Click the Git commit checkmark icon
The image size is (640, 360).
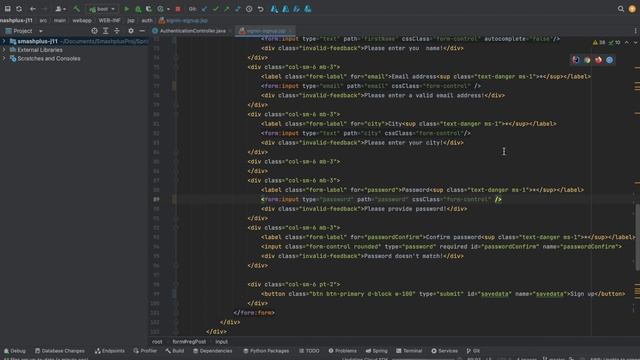point(216,9)
